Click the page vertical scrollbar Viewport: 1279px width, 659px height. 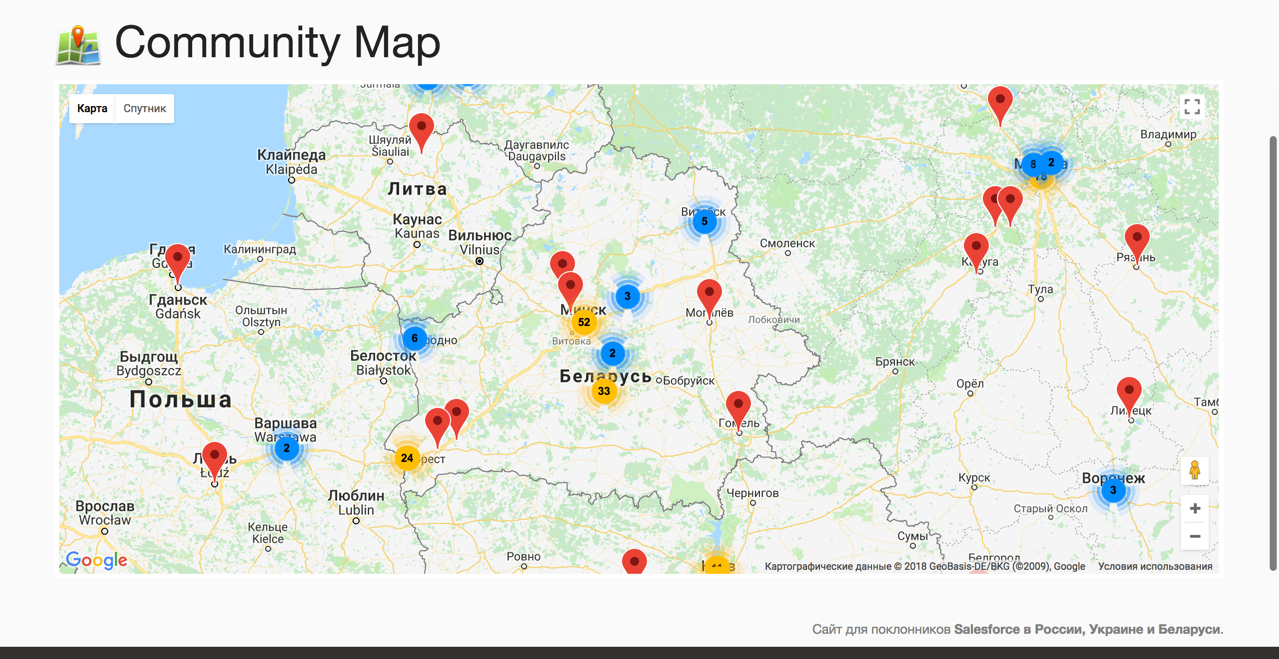(x=1273, y=350)
